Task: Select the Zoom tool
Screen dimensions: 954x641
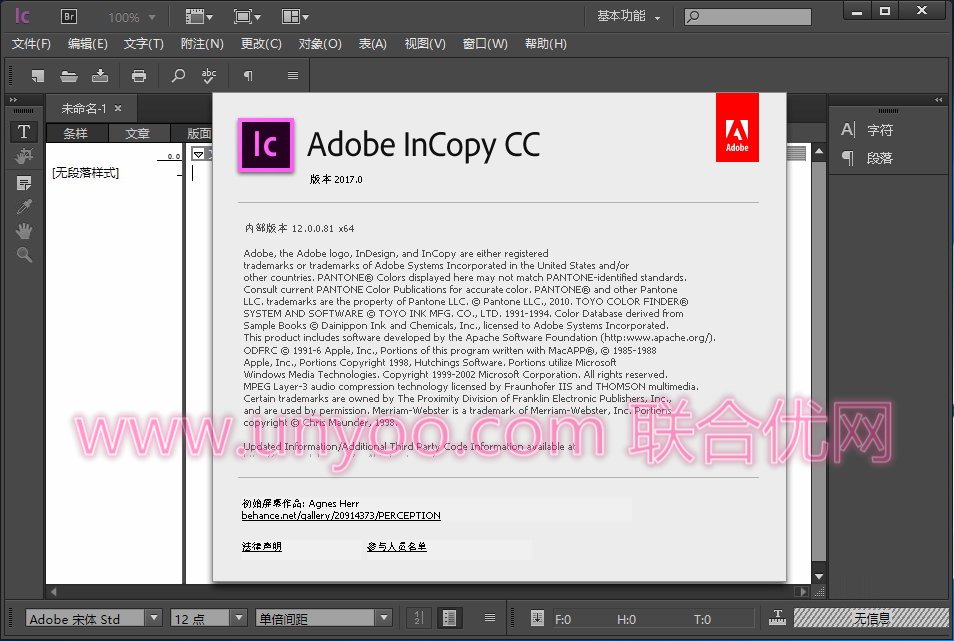Action: pyautogui.click(x=24, y=255)
